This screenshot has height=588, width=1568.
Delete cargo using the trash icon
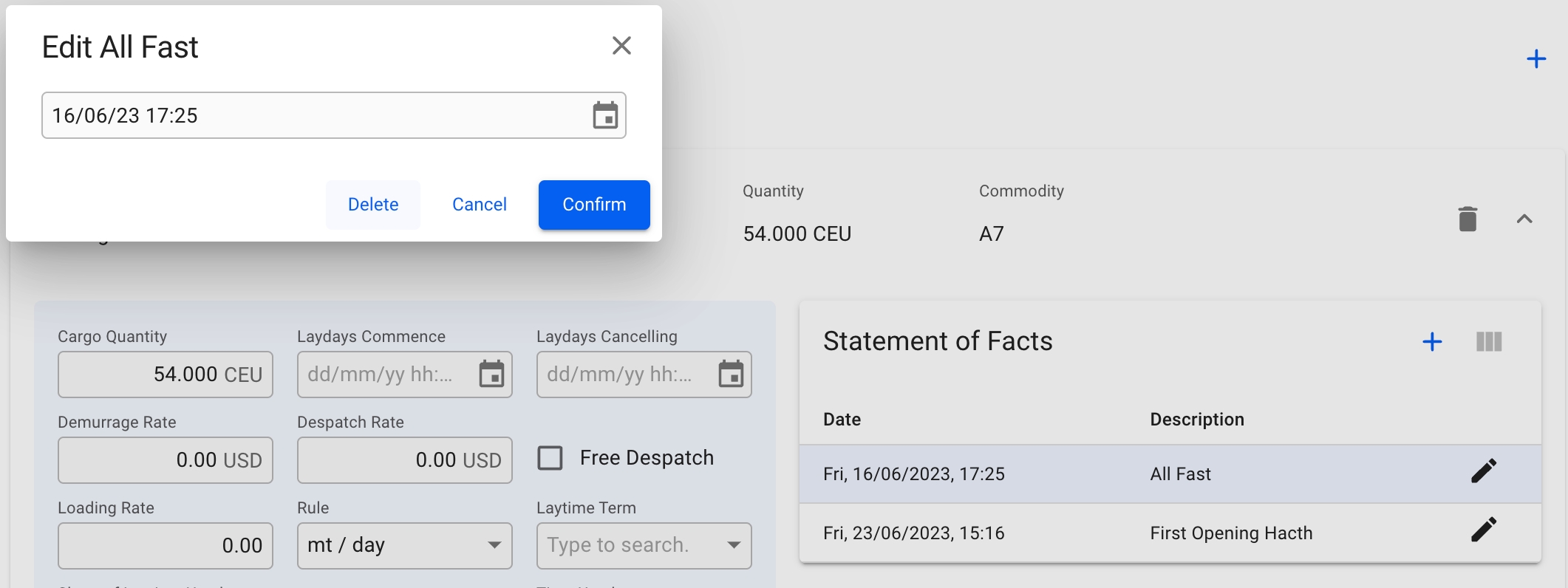1467,219
